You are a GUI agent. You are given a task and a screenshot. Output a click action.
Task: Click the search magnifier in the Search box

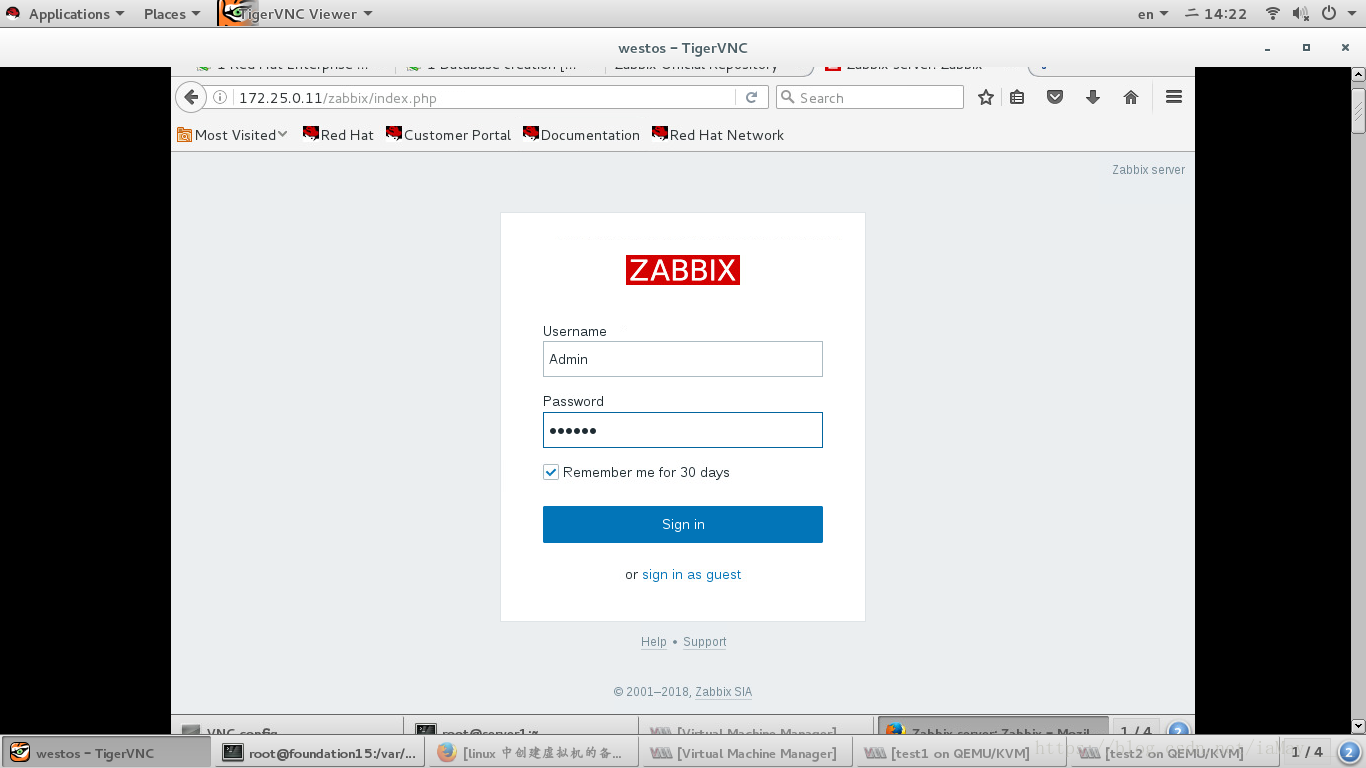pyautogui.click(x=788, y=97)
